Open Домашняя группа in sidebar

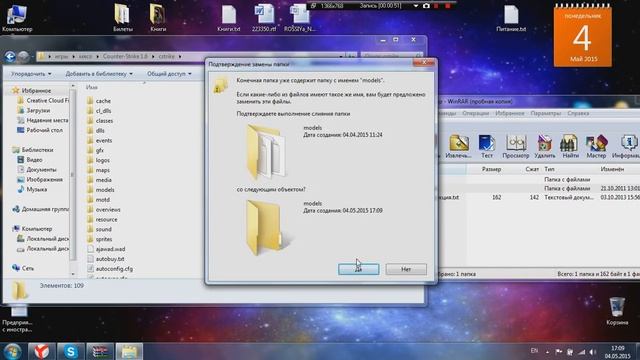pos(40,209)
